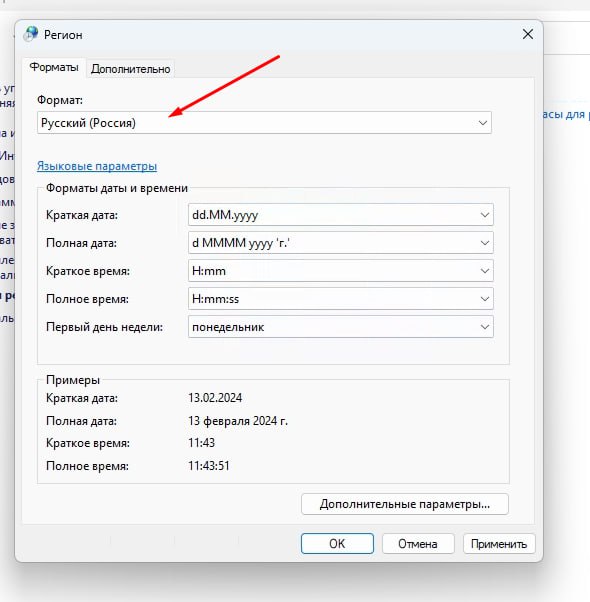Open the Дополнительно tab

[131, 69]
